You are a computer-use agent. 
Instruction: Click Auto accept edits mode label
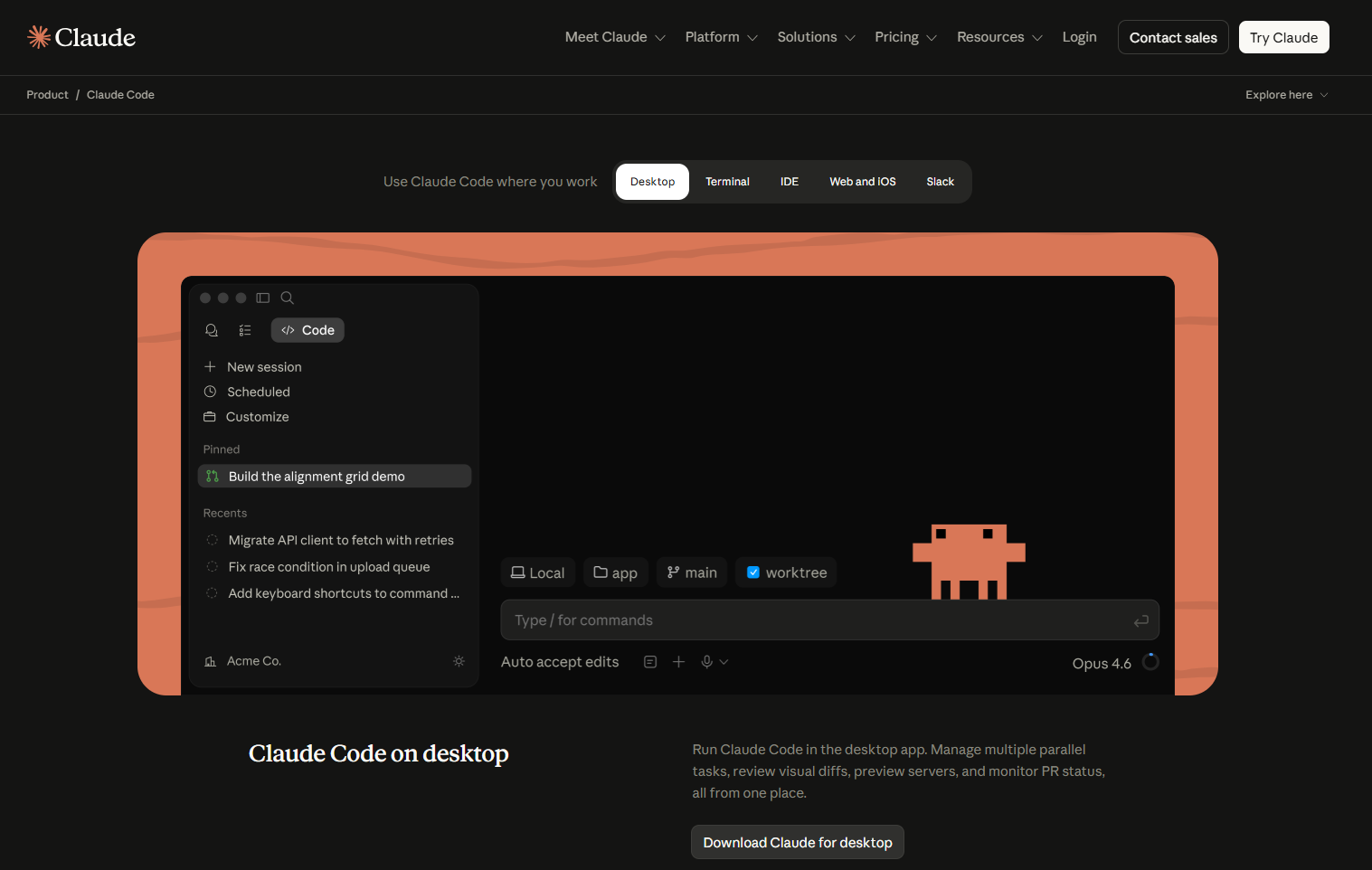pos(560,662)
